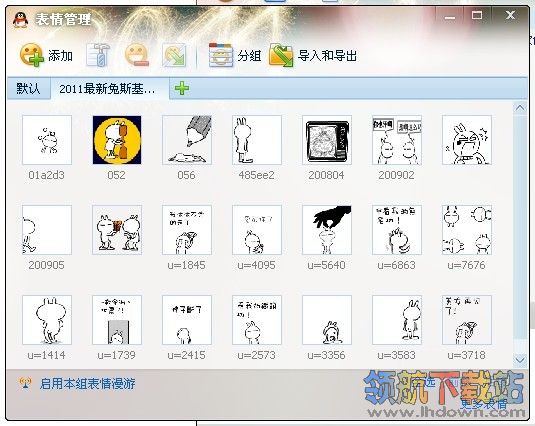Select the unlabeled angry rabbit thumbnail in first row
Image resolution: width=535 pixels, height=426 pixels.
point(467,140)
